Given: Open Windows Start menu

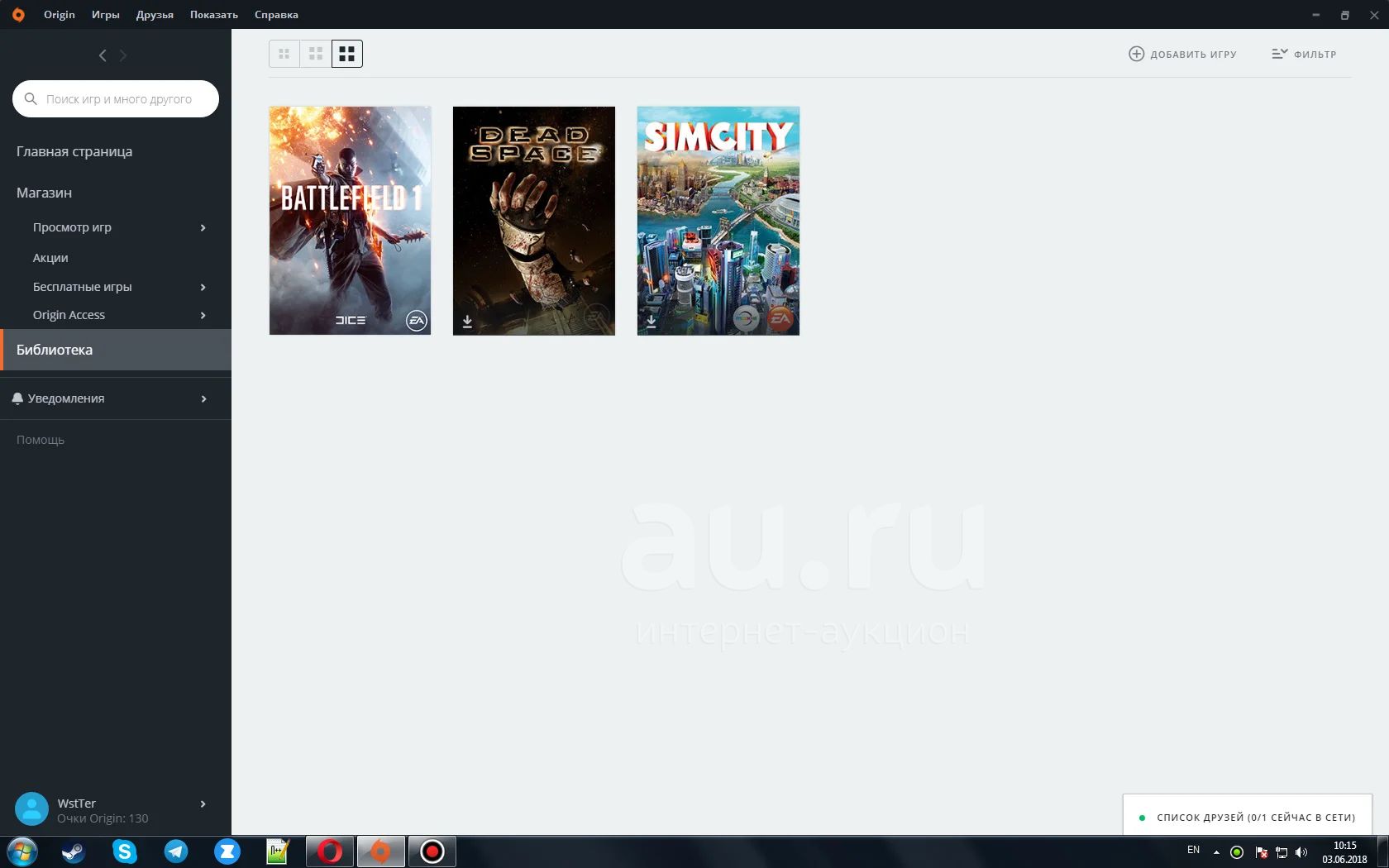Looking at the screenshot, I should tap(22, 851).
